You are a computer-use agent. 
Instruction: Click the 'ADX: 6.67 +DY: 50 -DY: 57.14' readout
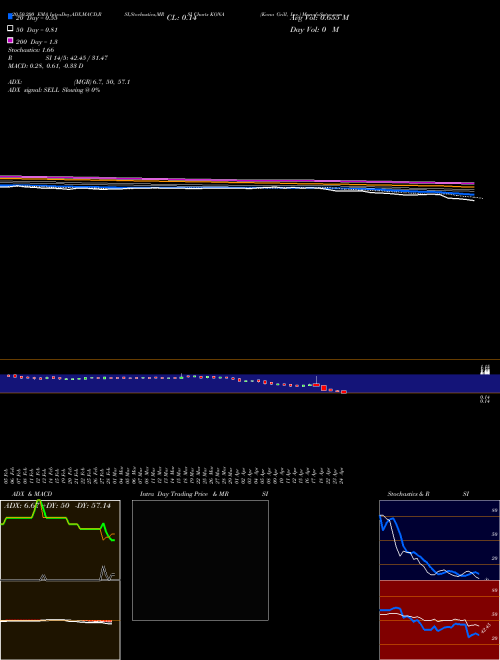point(58,506)
